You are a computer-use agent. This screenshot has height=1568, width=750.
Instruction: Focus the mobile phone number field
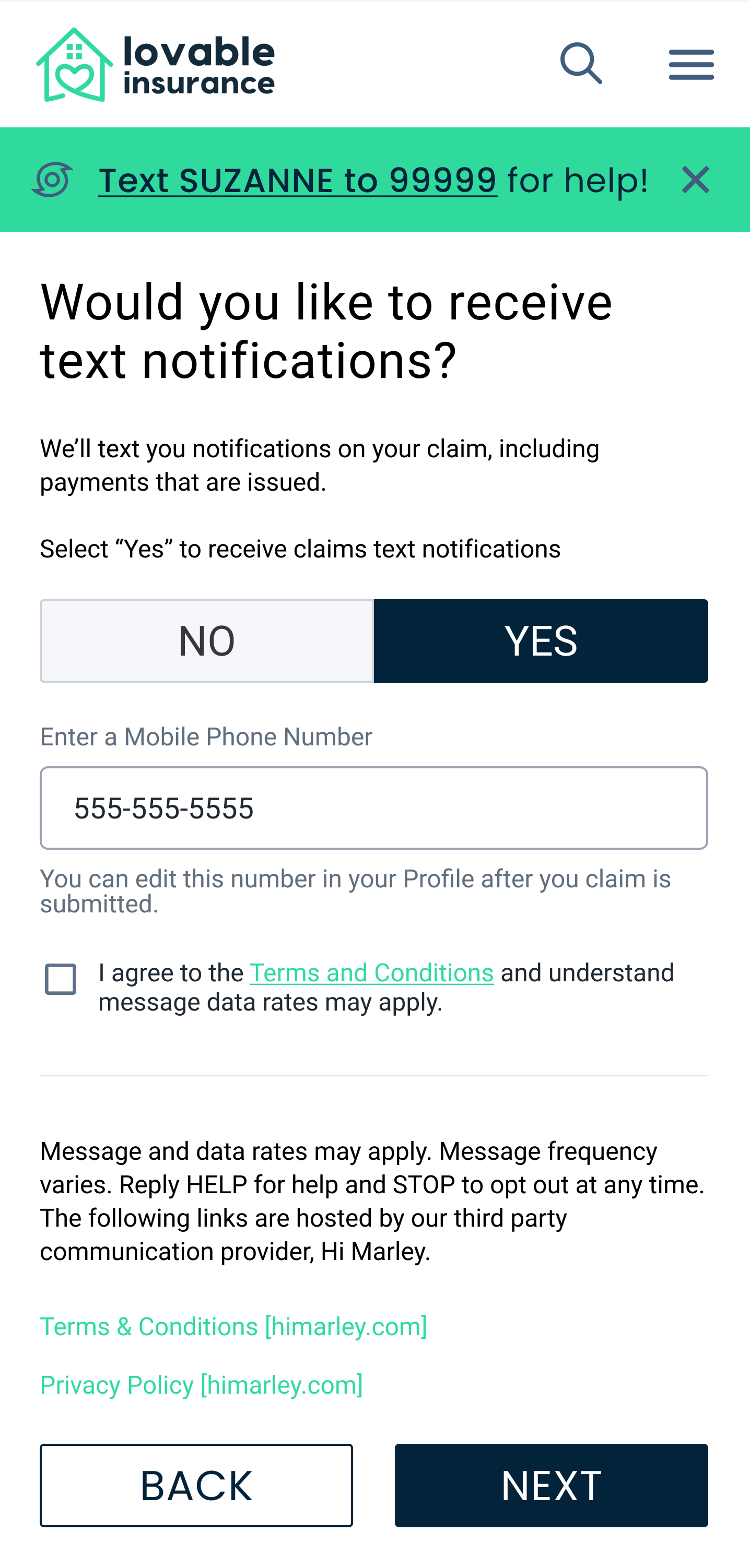[x=373, y=807]
